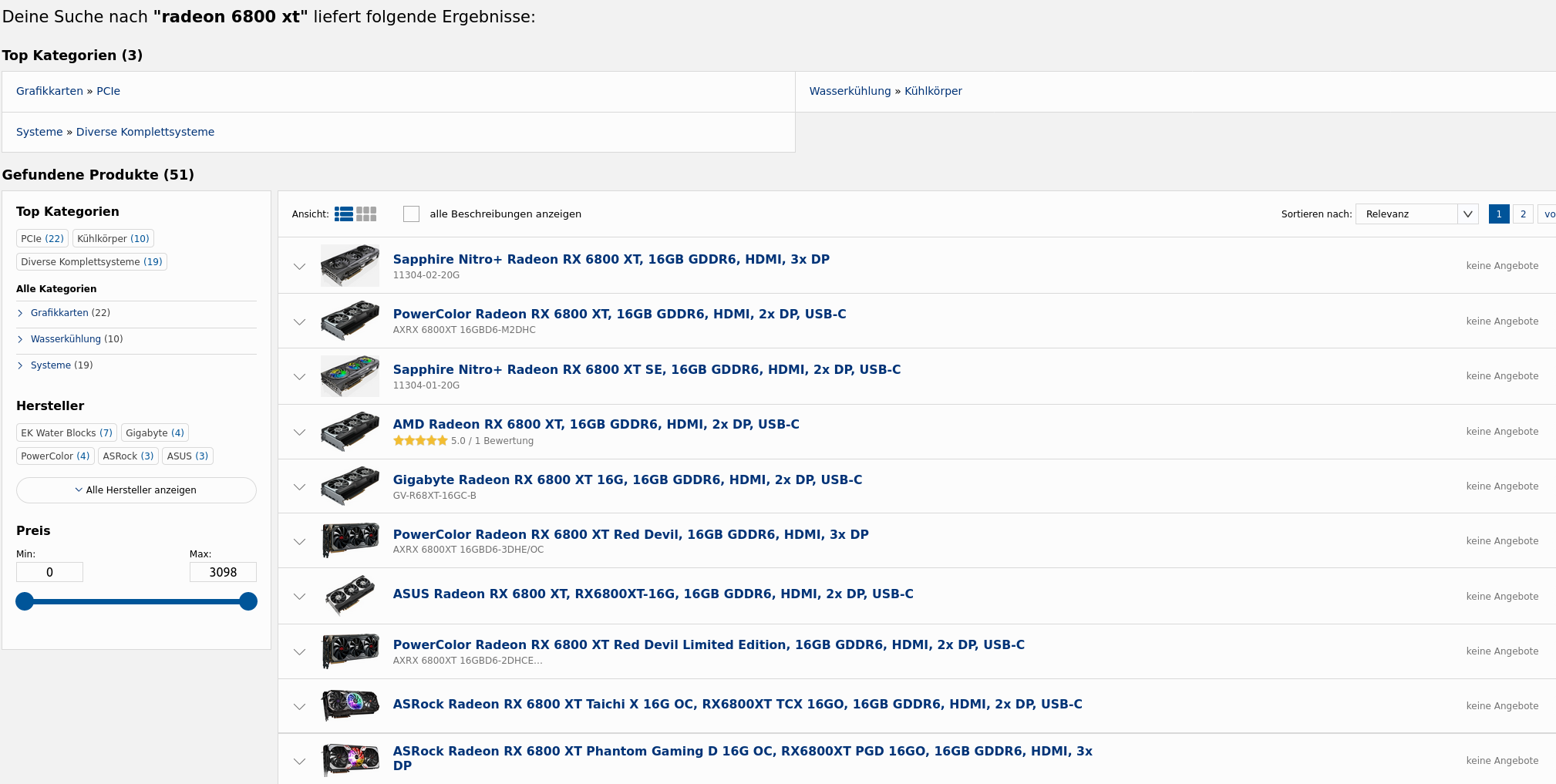Open PCIe link in top categories

tap(108, 91)
